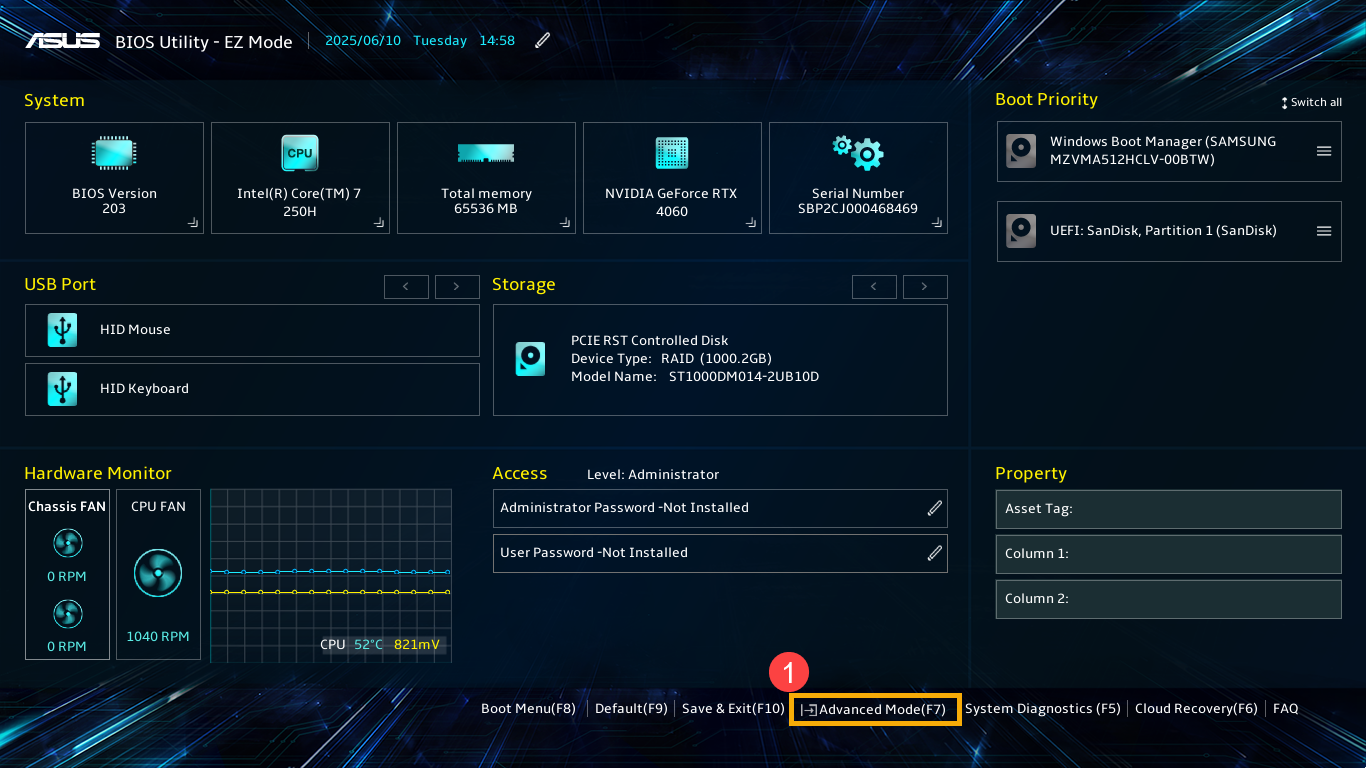Click the disk icon beside Windows Boot Manager
Image resolution: width=1366 pixels, height=768 pixels.
click(1021, 151)
